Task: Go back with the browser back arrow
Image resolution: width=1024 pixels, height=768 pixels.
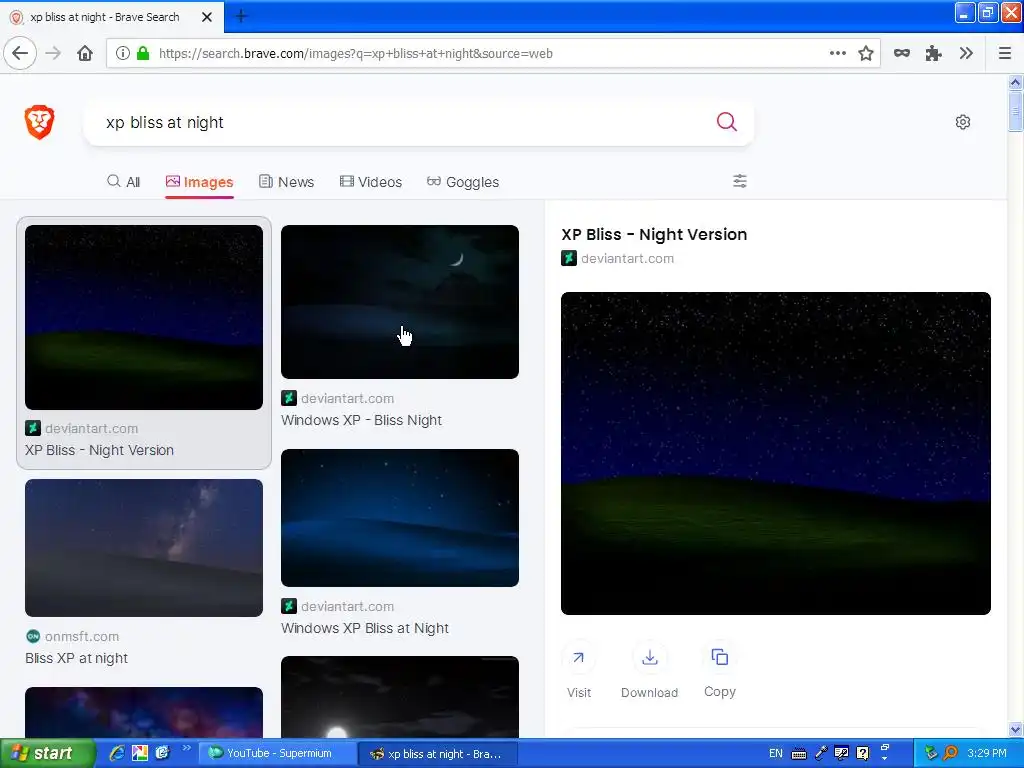Action: [20, 54]
